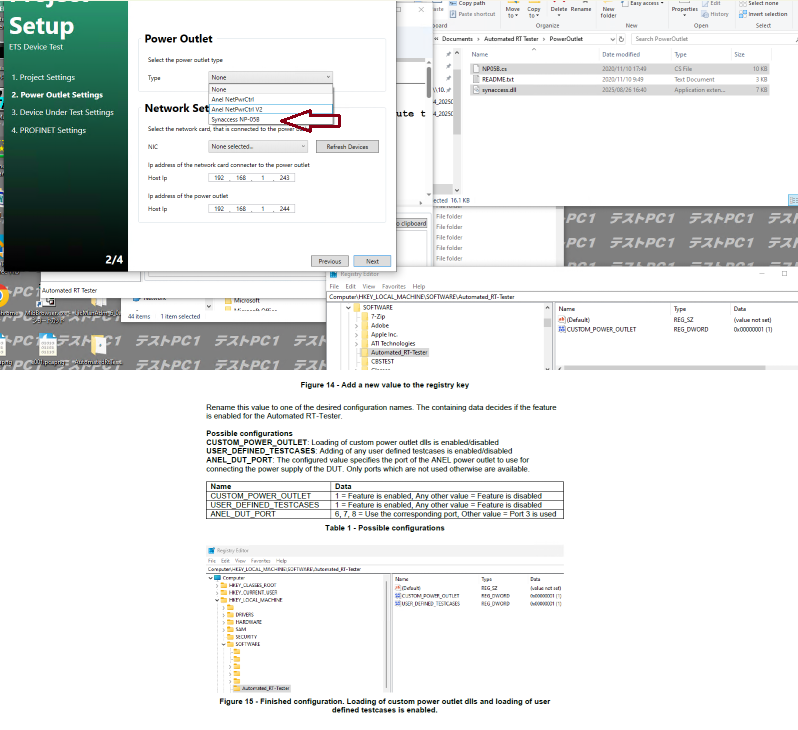This screenshot has height=730, width=798.
Task: Click the Chrome icon on the desktop
Action: [x=3, y=296]
